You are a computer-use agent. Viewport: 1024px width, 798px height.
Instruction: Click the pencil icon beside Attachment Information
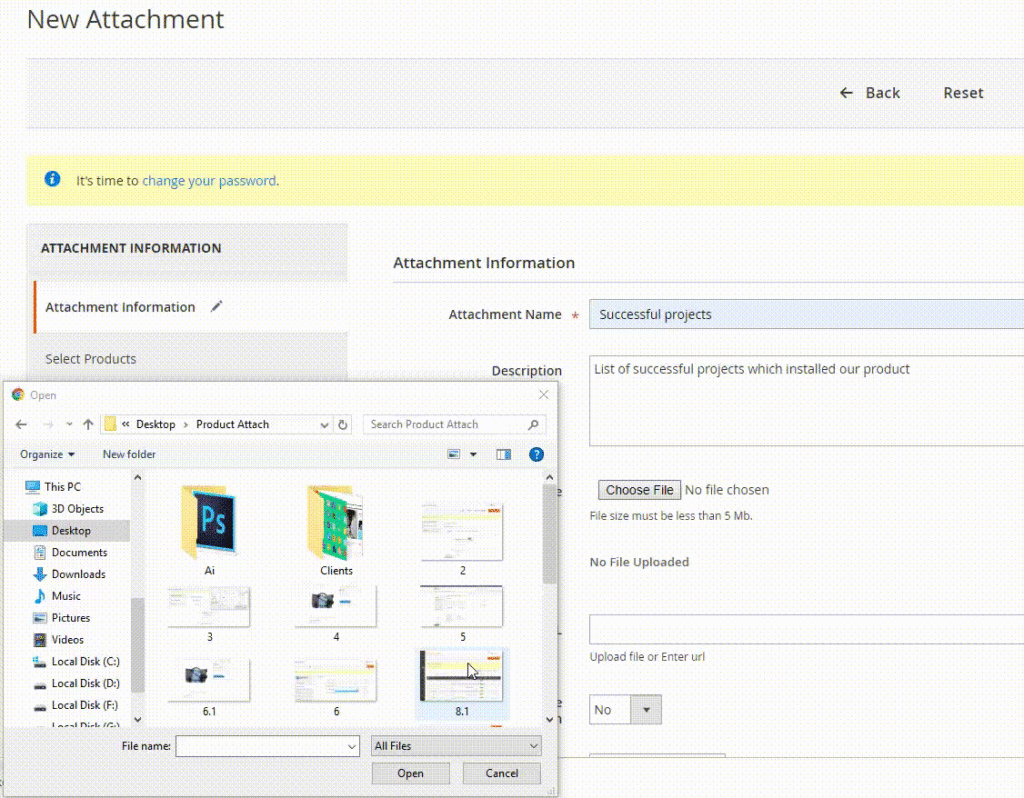[217, 307]
